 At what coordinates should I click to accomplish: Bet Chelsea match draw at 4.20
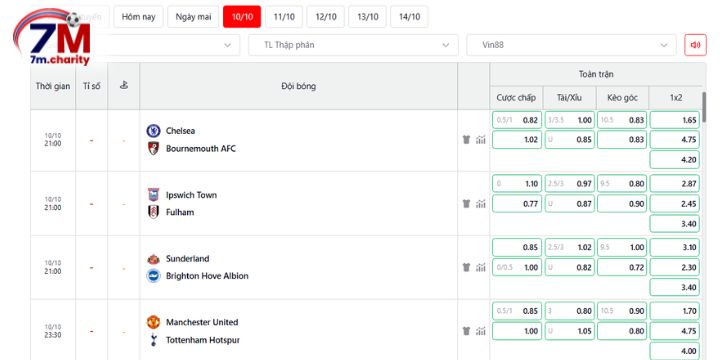pyautogui.click(x=675, y=160)
